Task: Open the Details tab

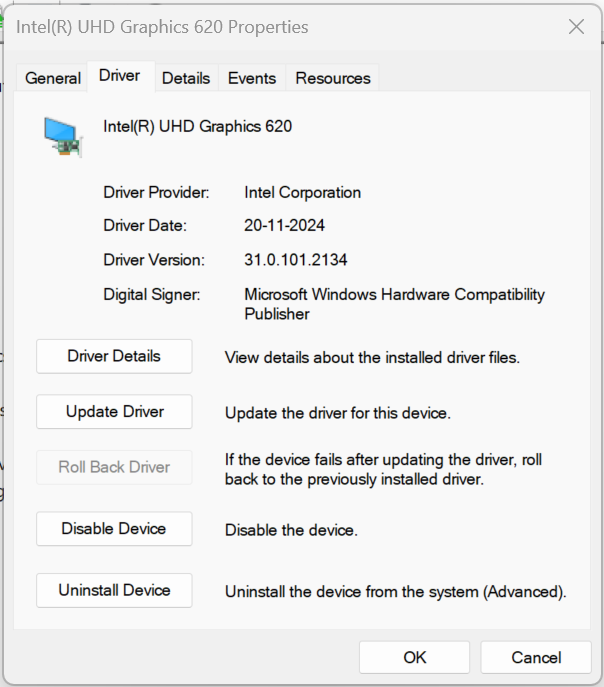Action: (186, 78)
